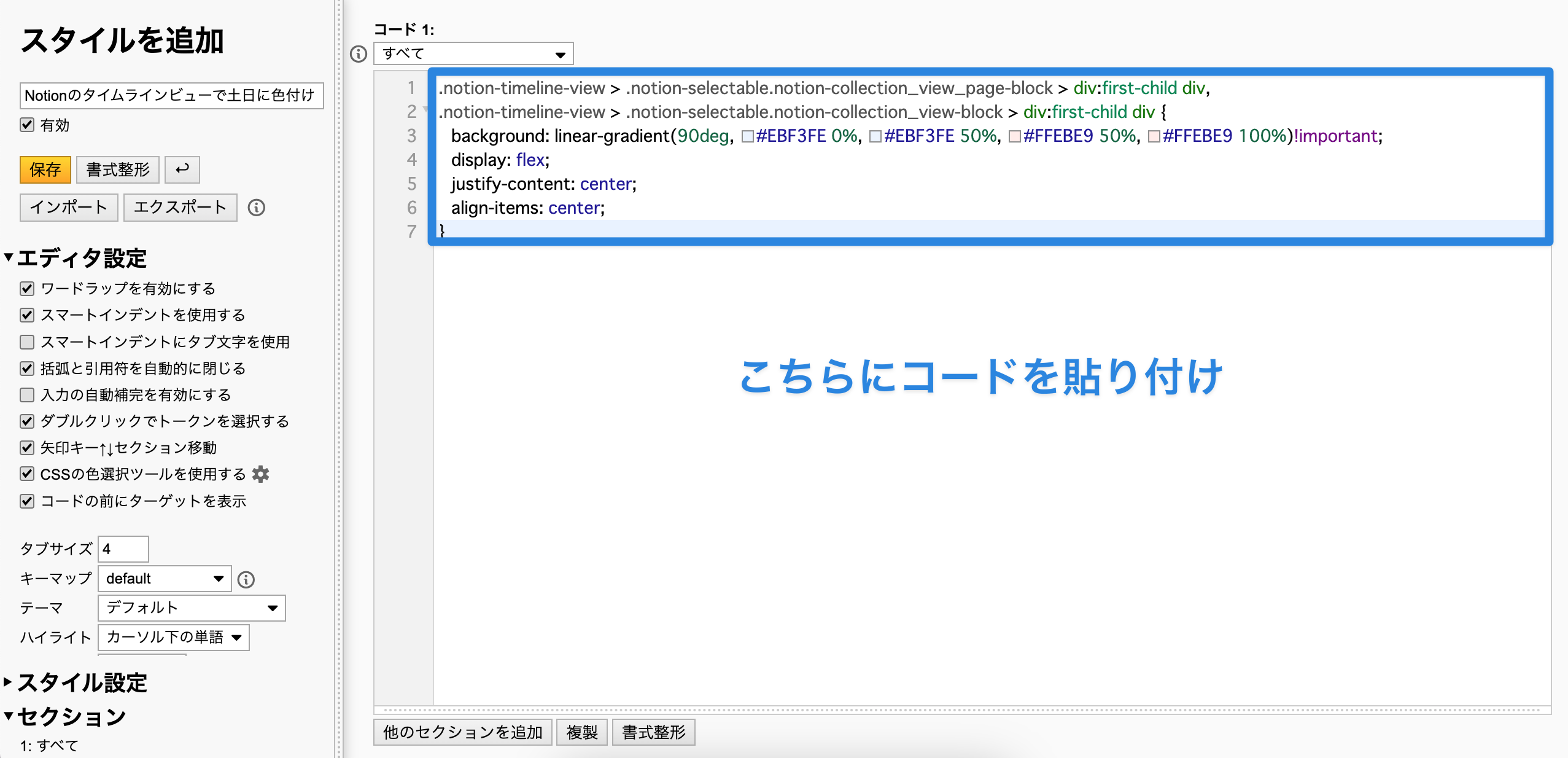Click the 'align-items: center;' code line
Image resolution: width=1568 pixels, height=758 pixels.
click(528, 208)
